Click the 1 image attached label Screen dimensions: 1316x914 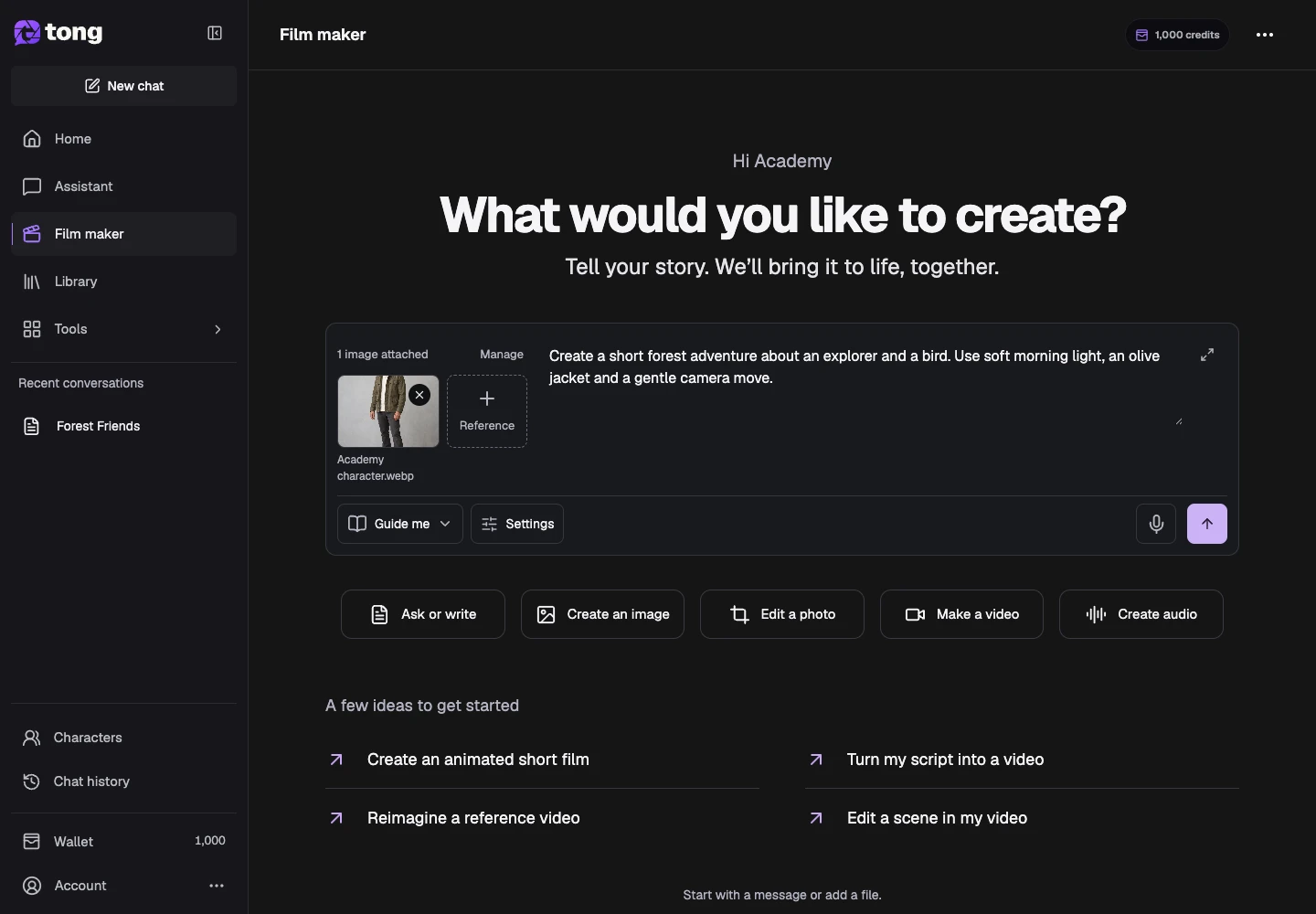382,355
